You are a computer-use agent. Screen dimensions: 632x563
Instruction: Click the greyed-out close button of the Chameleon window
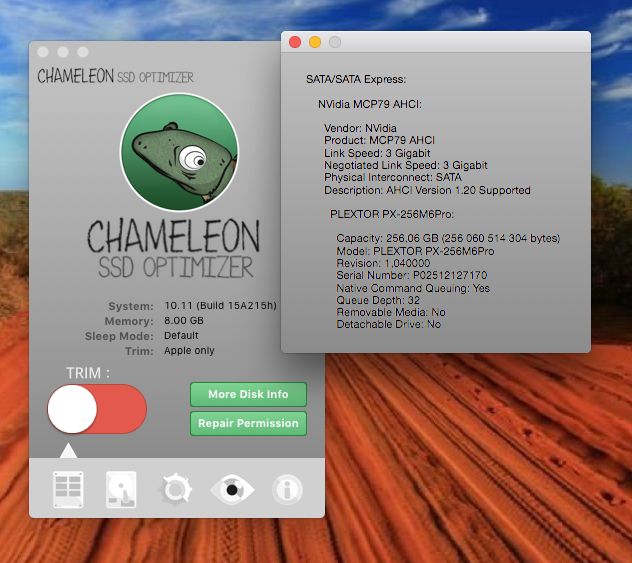tap(43, 52)
